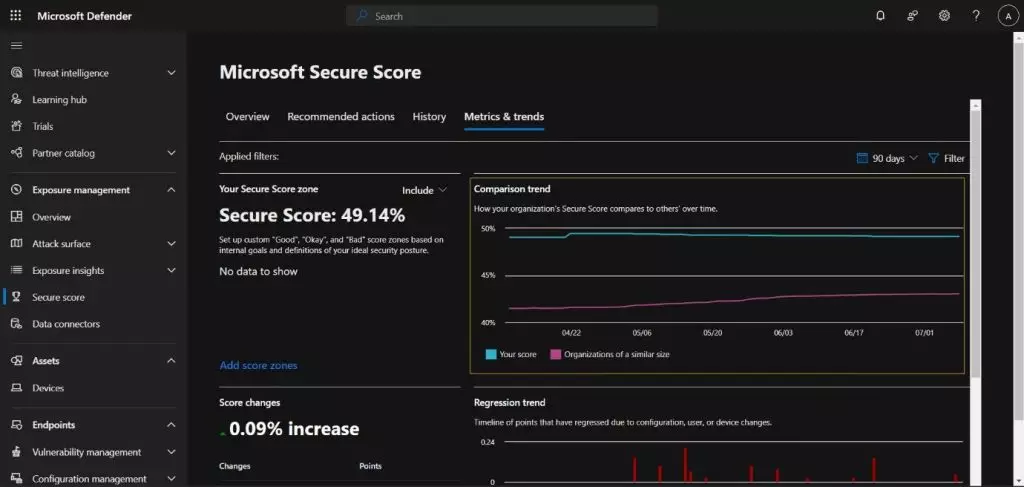1024x487 pixels.
Task: Collapse the Exposure management section
Action: [x=171, y=190]
